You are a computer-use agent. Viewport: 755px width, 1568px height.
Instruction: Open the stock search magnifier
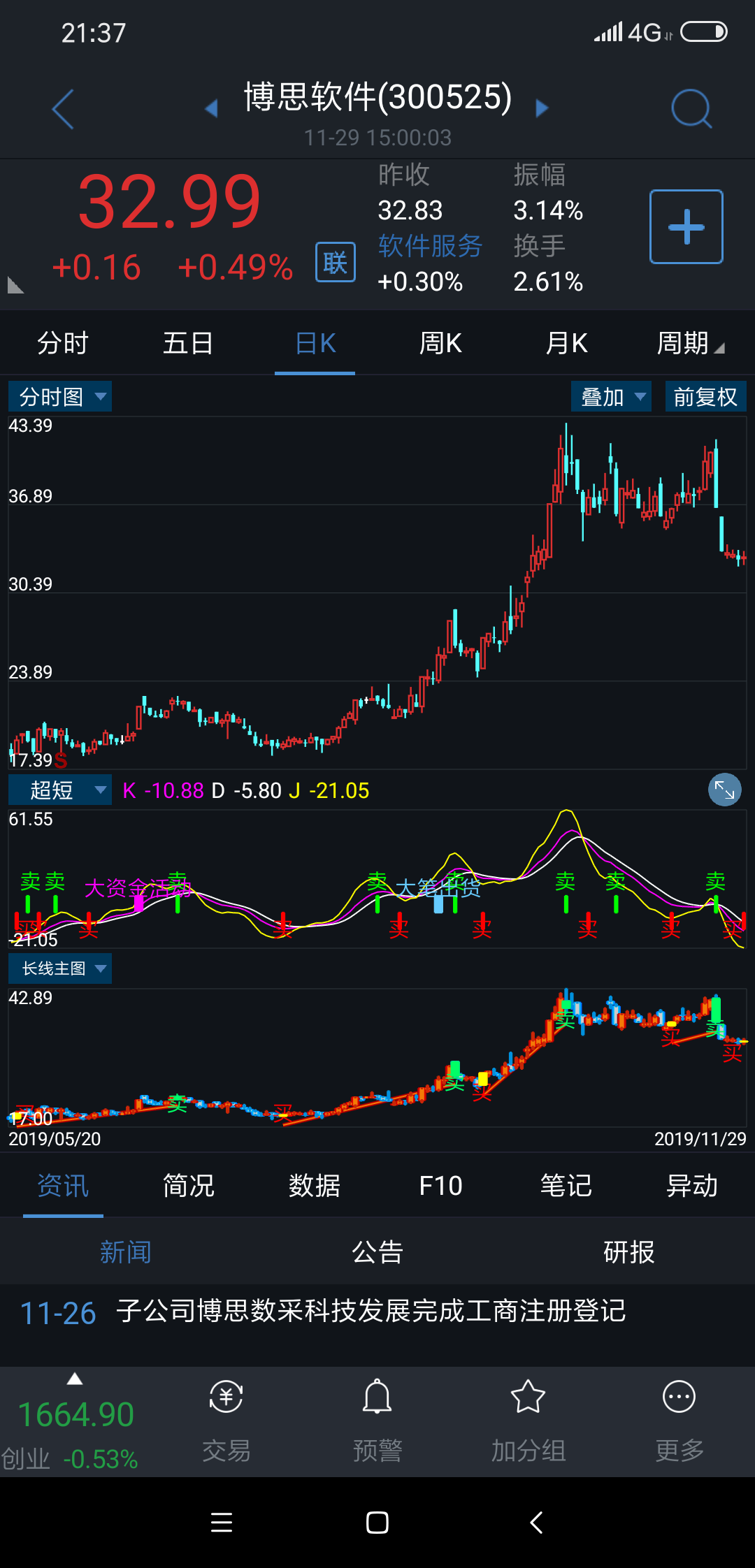click(691, 109)
